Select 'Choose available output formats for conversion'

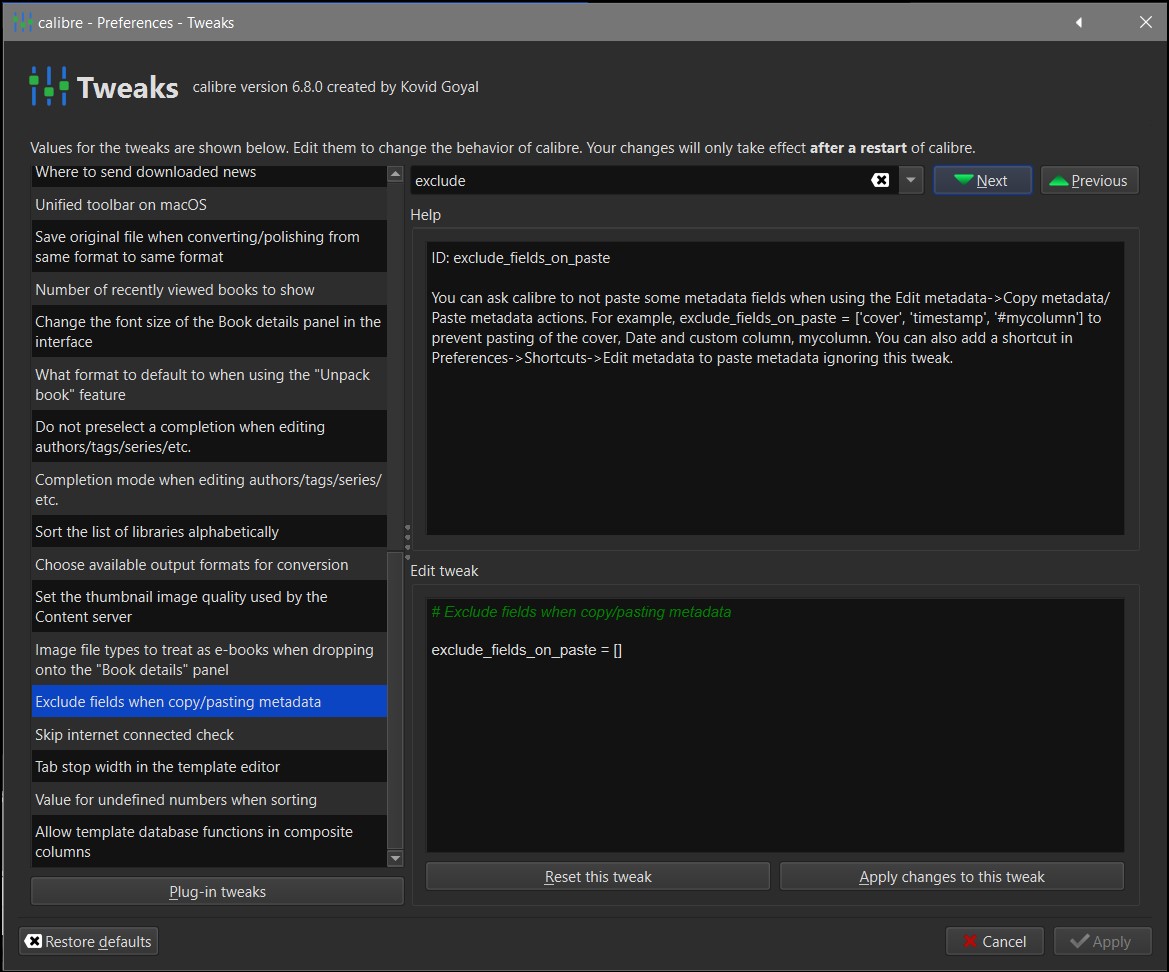click(209, 565)
